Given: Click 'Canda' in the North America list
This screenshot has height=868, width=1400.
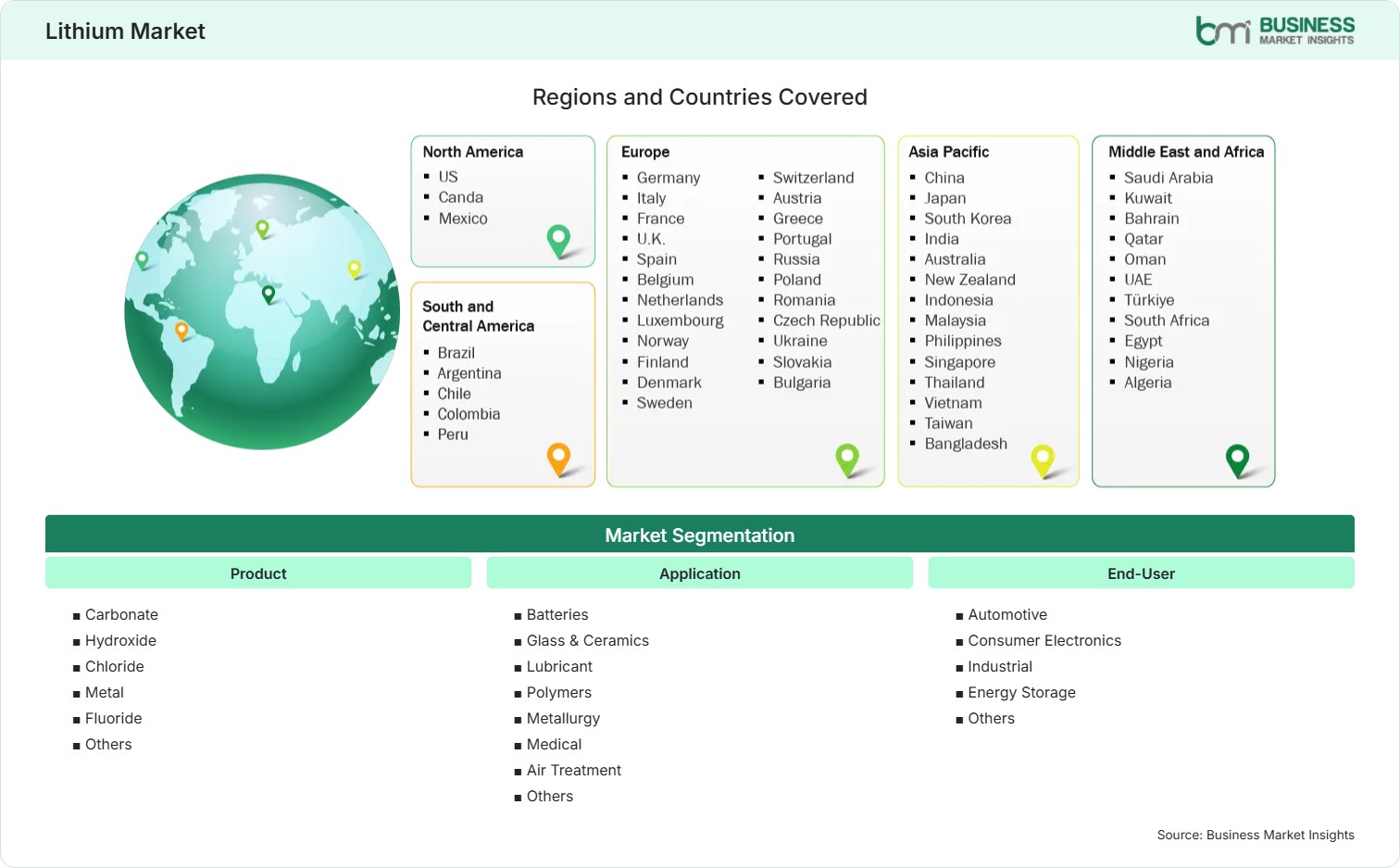Looking at the screenshot, I should 461,197.
